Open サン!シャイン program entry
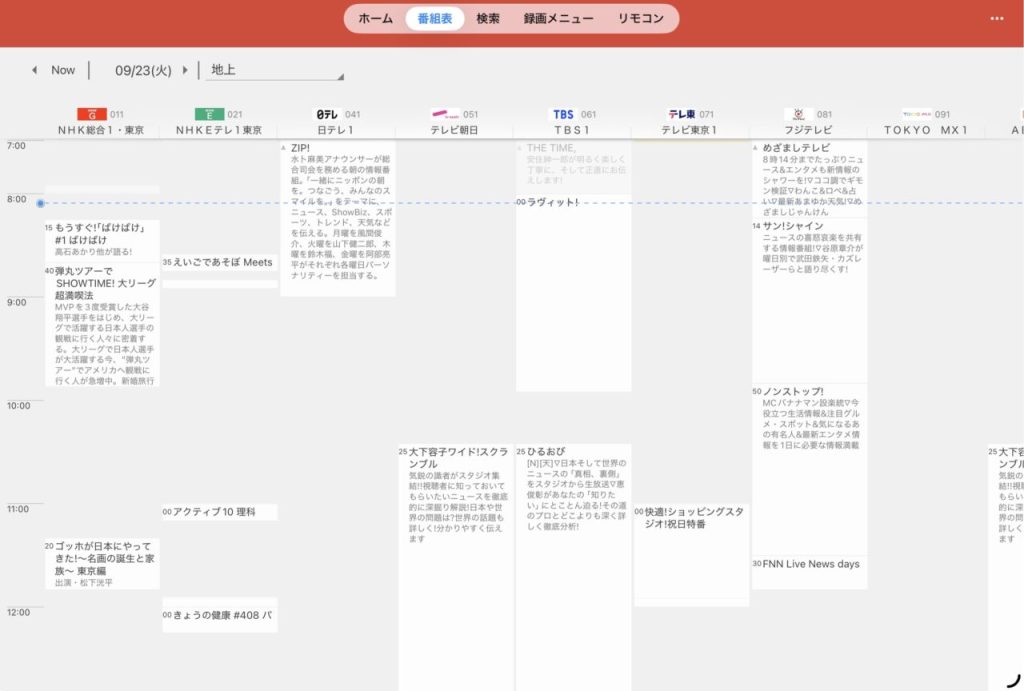 [x=809, y=301]
